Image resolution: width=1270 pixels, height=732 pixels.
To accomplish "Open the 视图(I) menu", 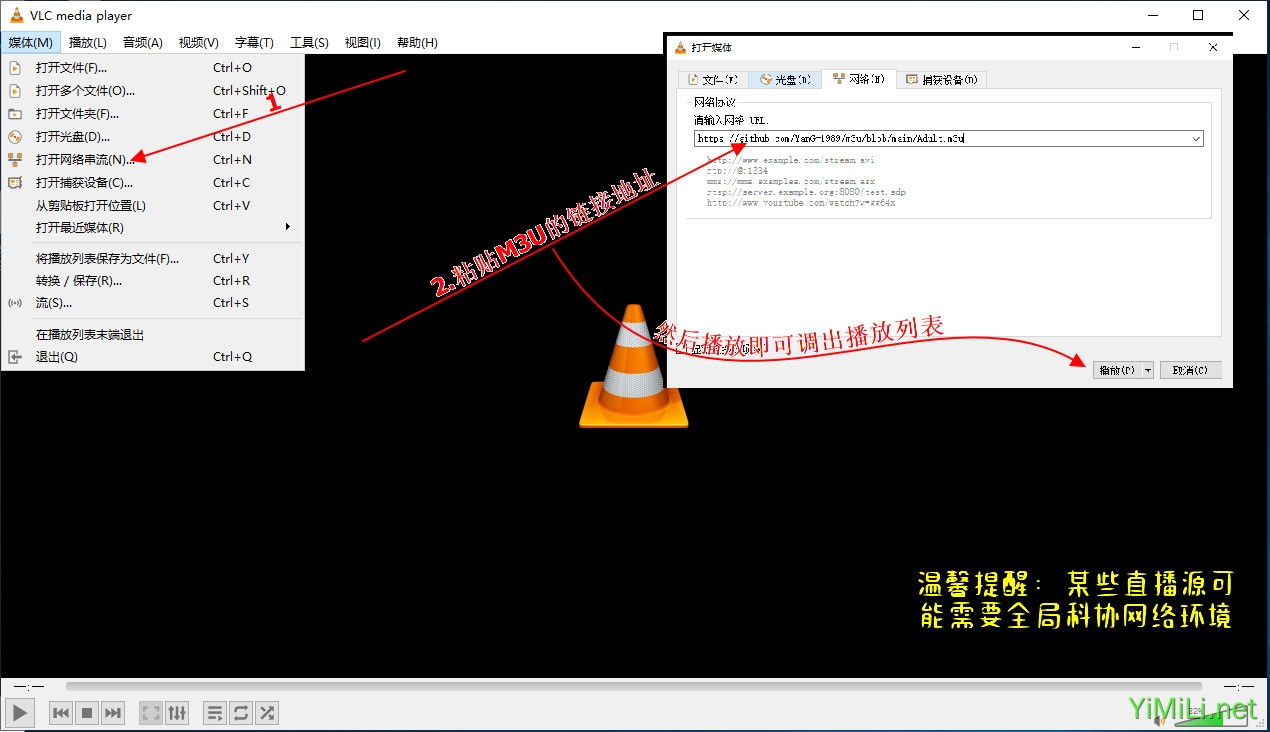I will 363,42.
